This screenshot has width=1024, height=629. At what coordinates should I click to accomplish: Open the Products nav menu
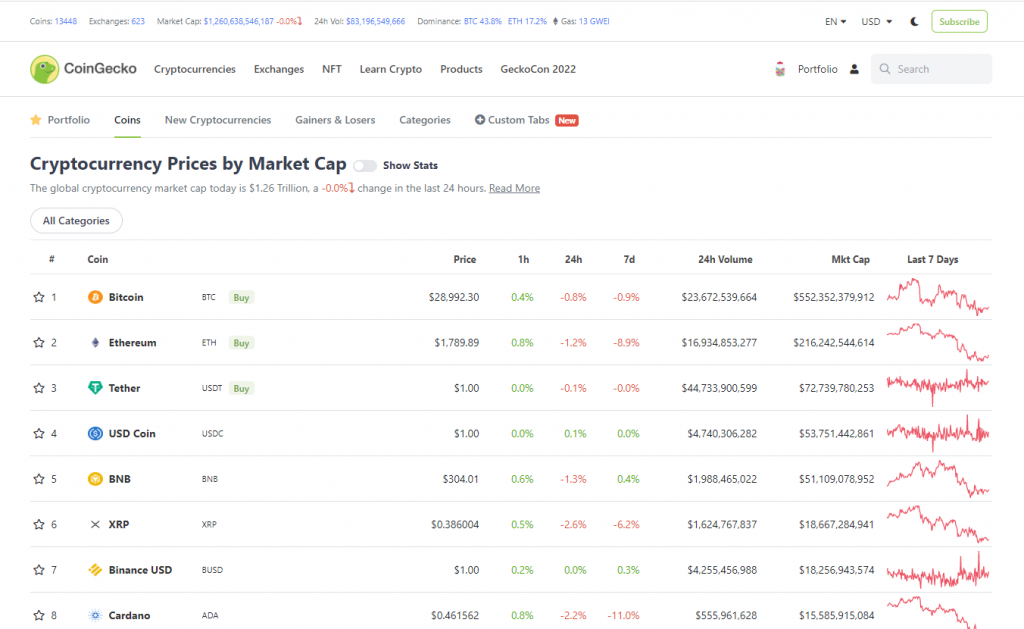coord(461,69)
